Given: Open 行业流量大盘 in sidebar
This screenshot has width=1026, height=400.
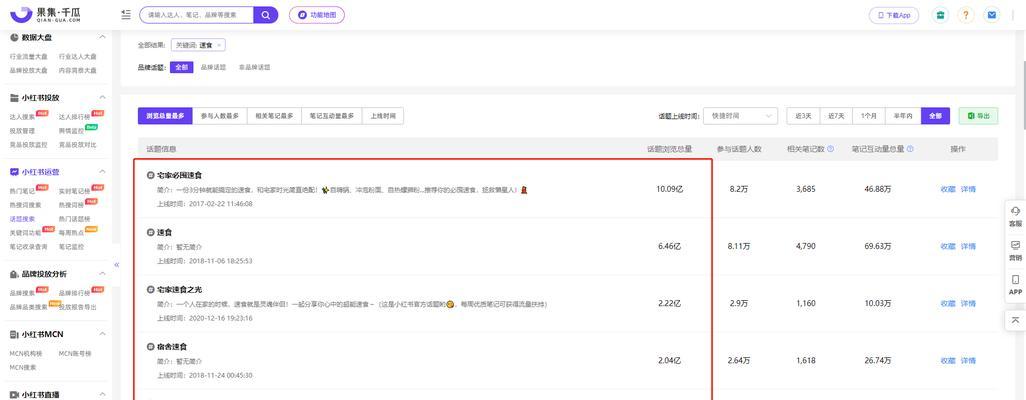Looking at the screenshot, I should click(x=28, y=57).
